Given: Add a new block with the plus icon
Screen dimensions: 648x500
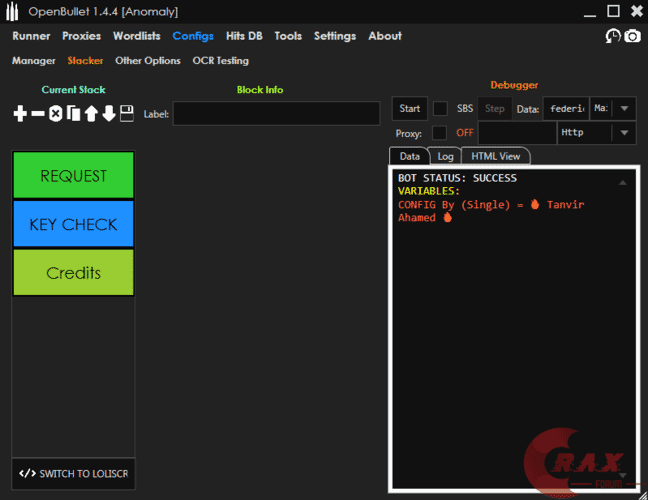Looking at the screenshot, I should [x=20, y=113].
